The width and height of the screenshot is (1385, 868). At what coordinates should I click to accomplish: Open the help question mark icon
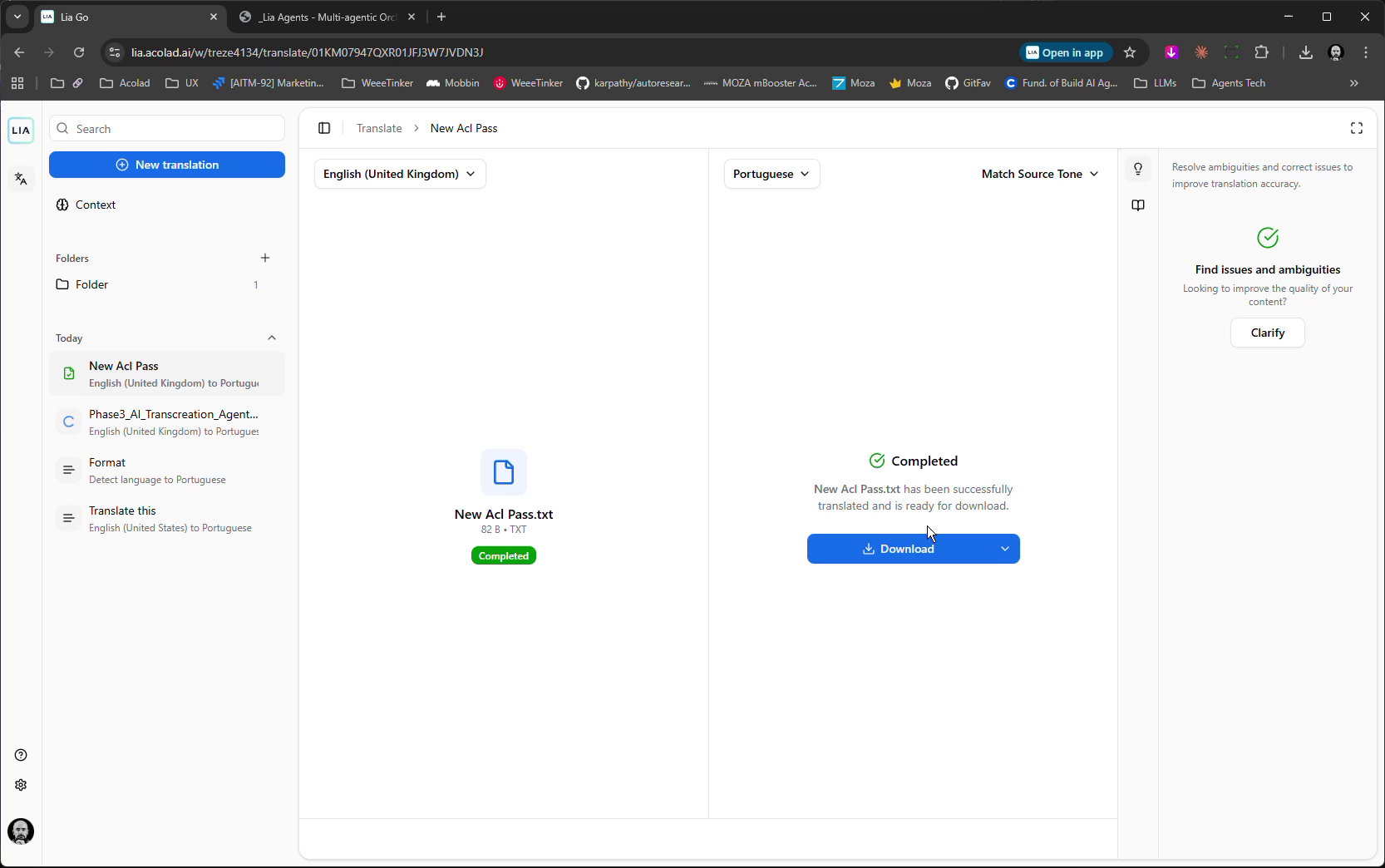[x=21, y=755]
